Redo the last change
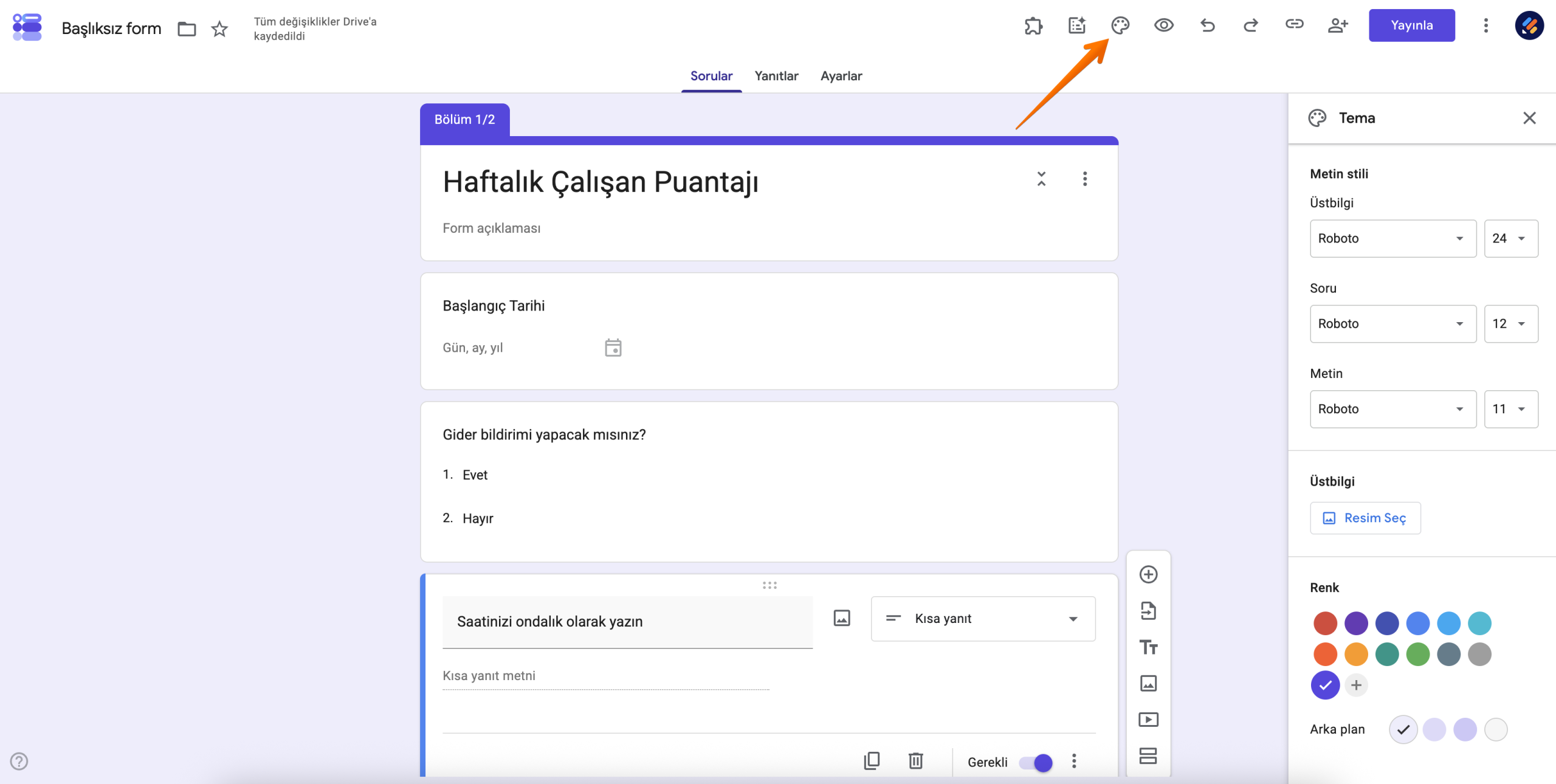Viewport: 1556px width, 784px height. point(1251,26)
